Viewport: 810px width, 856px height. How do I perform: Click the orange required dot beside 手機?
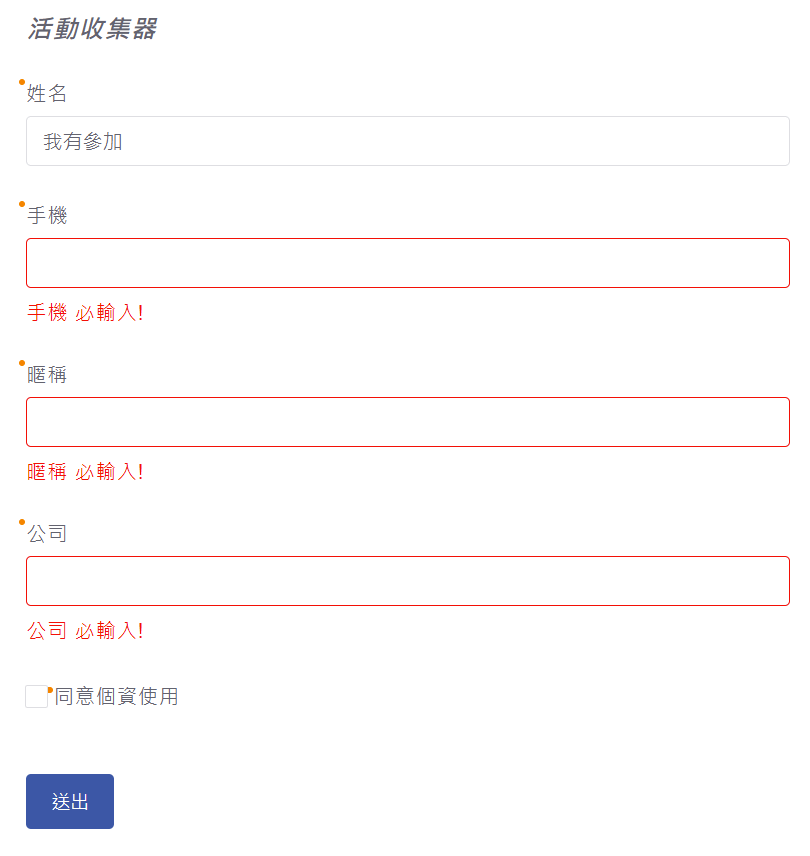coord(22,204)
